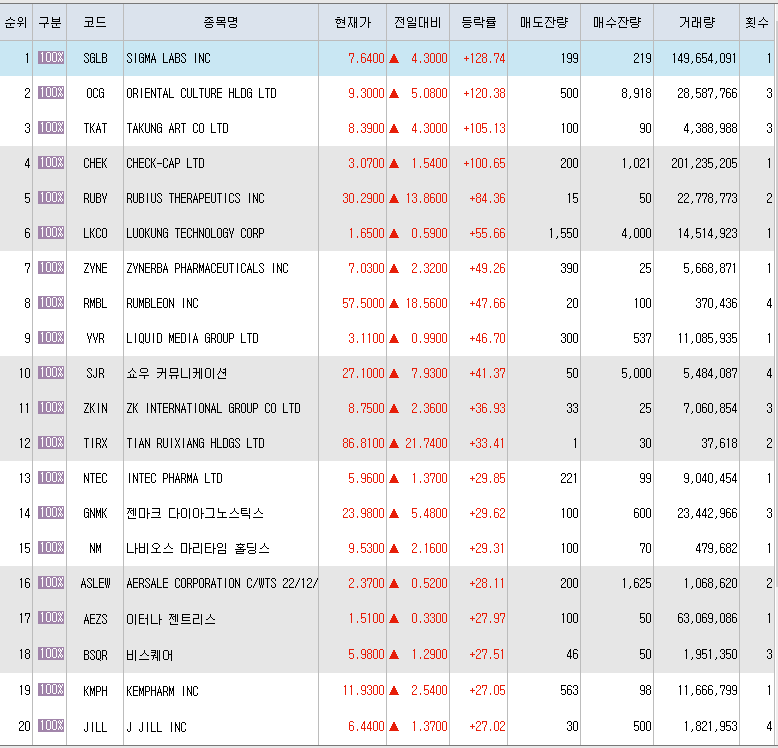The height and width of the screenshot is (748, 778).
Task: Select ZYNERBA PHARMACEUTICALS INC name
Action: coord(207,268)
